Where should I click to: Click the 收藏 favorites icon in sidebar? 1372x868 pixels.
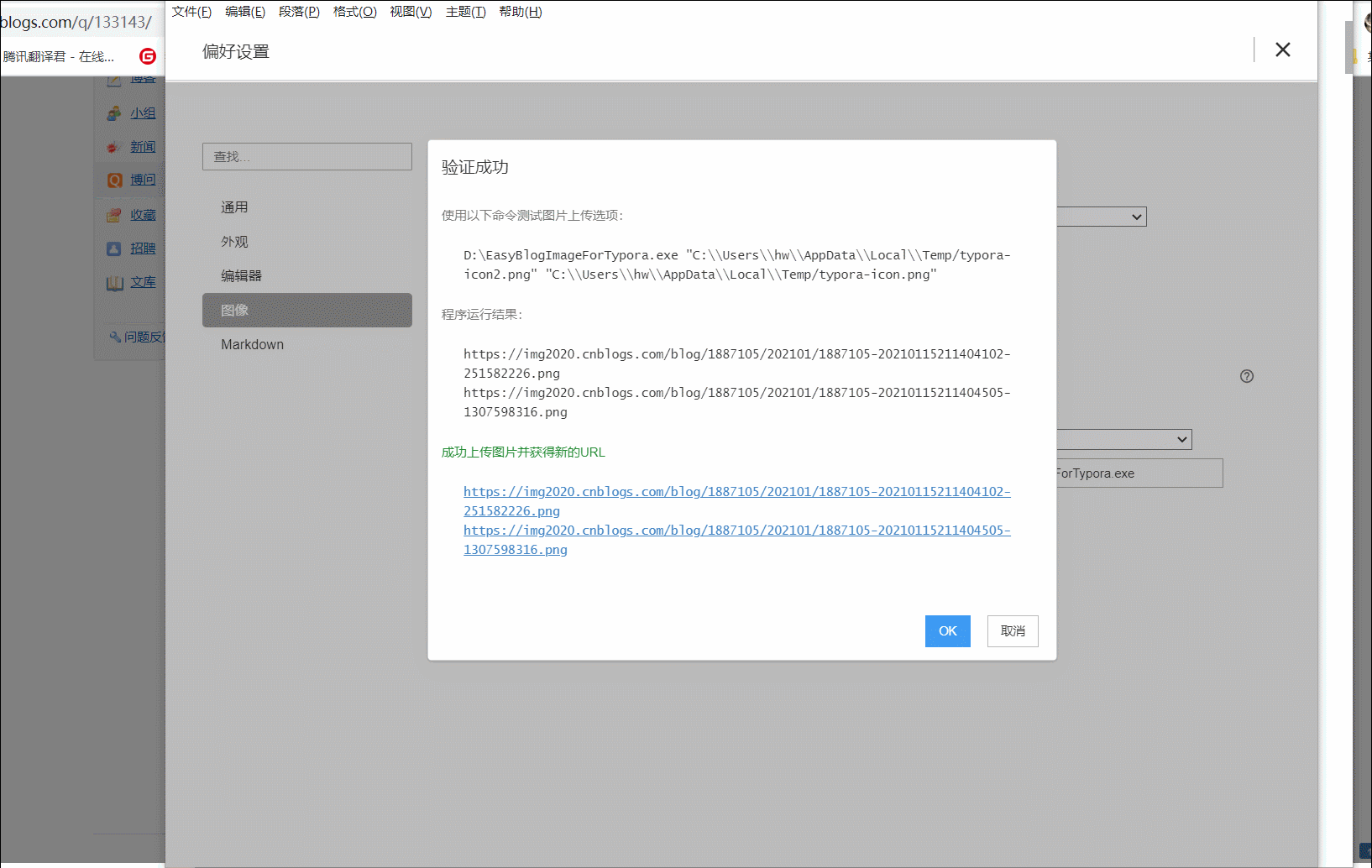pyautogui.click(x=114, y=215)
